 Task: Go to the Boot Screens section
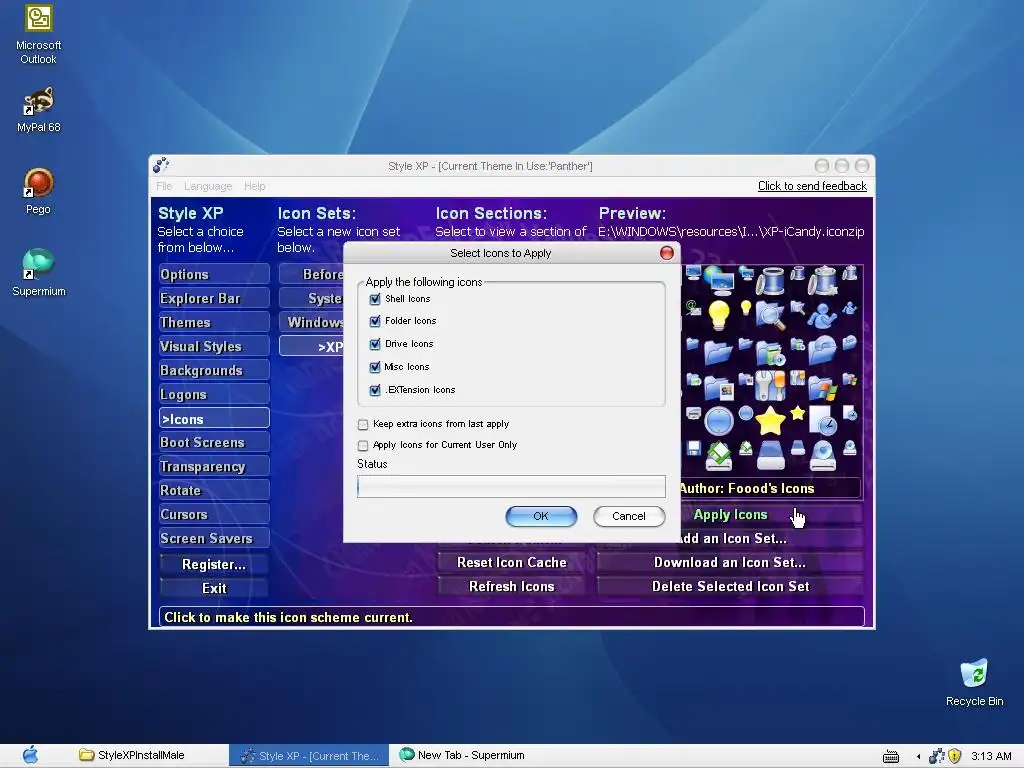(214, 442)
